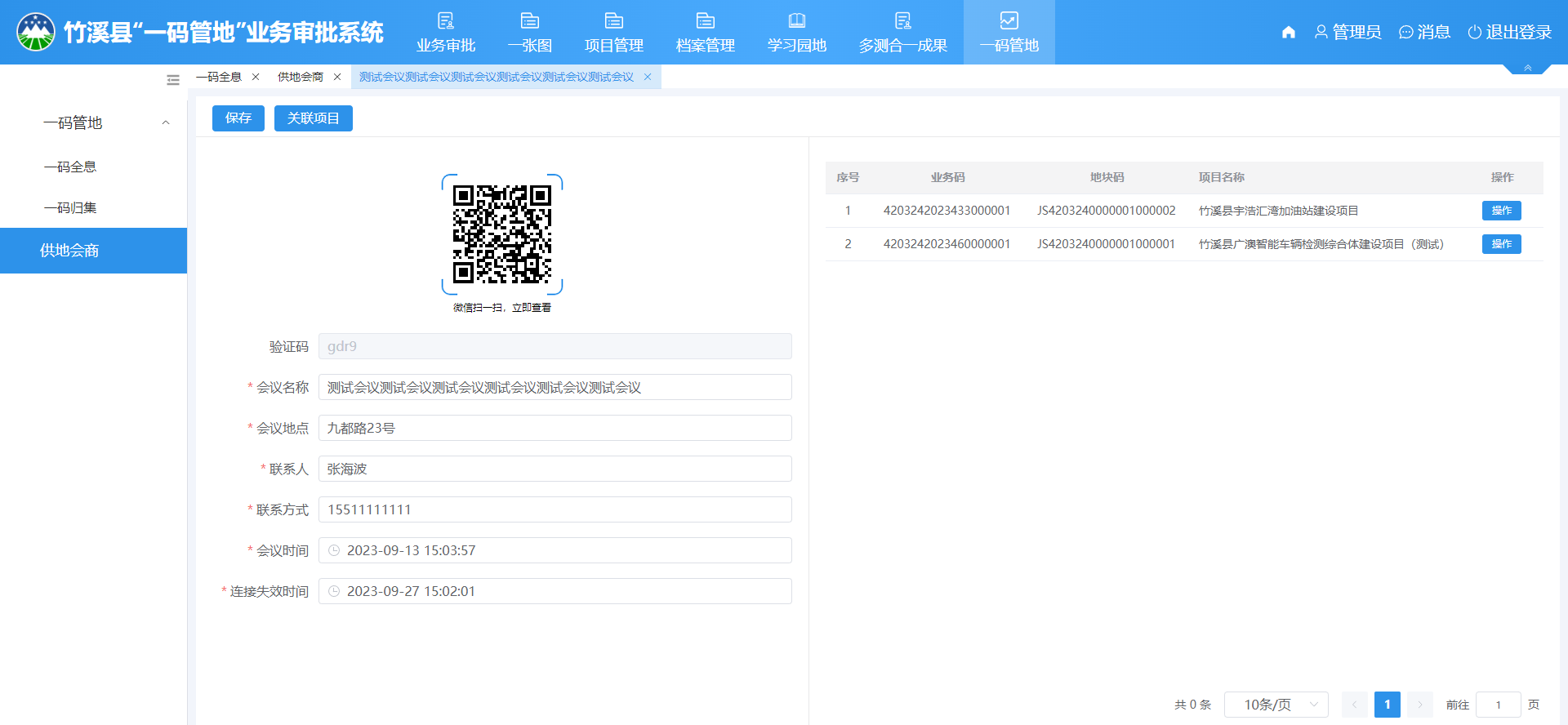Open the 10条/页 page size dropdown

1276,705
